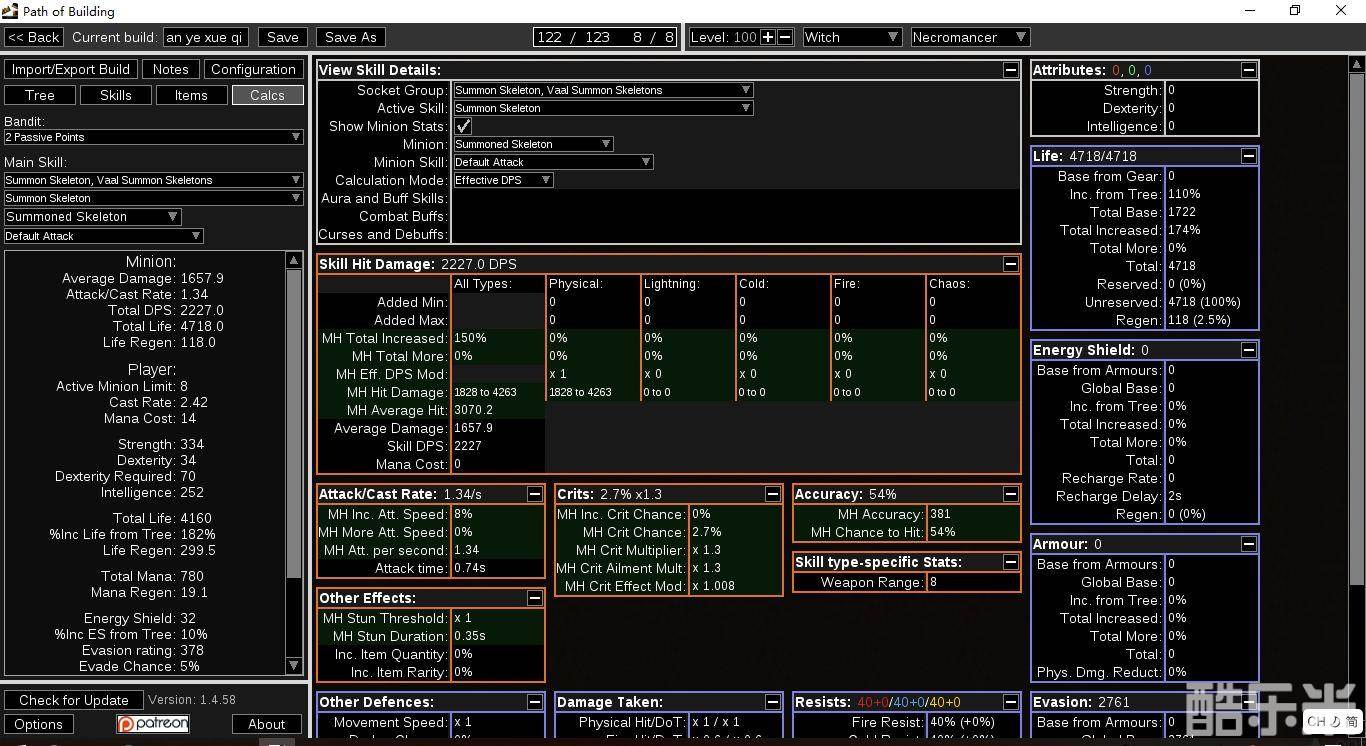
Task: Expand the Calculation Mode dropdown
Action: click(503, 180)
